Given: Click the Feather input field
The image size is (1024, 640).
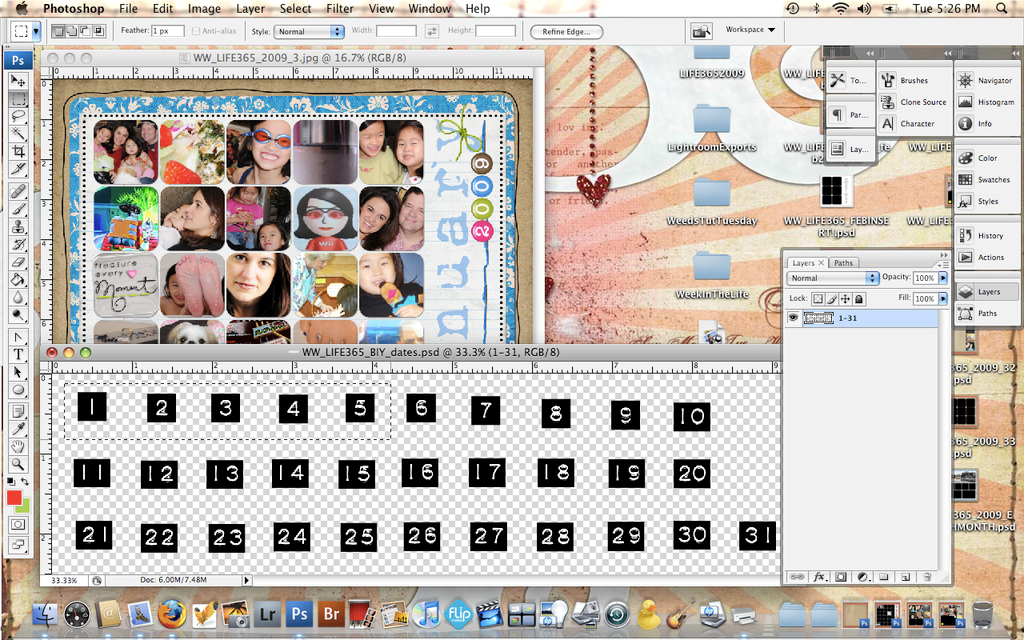Looking at the screenshot, I should click(x=168, y=31).
